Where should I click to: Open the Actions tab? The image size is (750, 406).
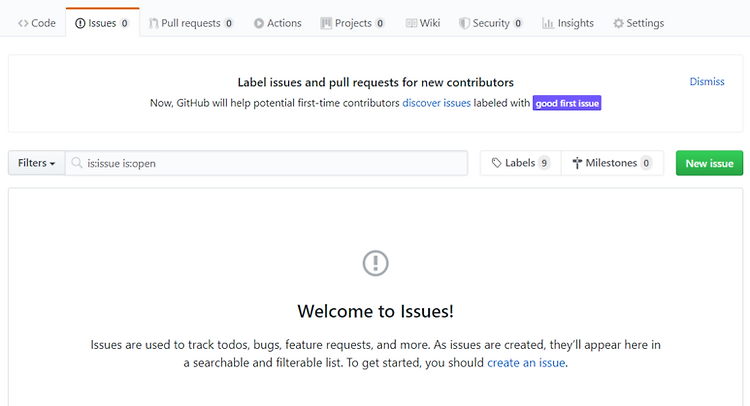click(278, 23)
